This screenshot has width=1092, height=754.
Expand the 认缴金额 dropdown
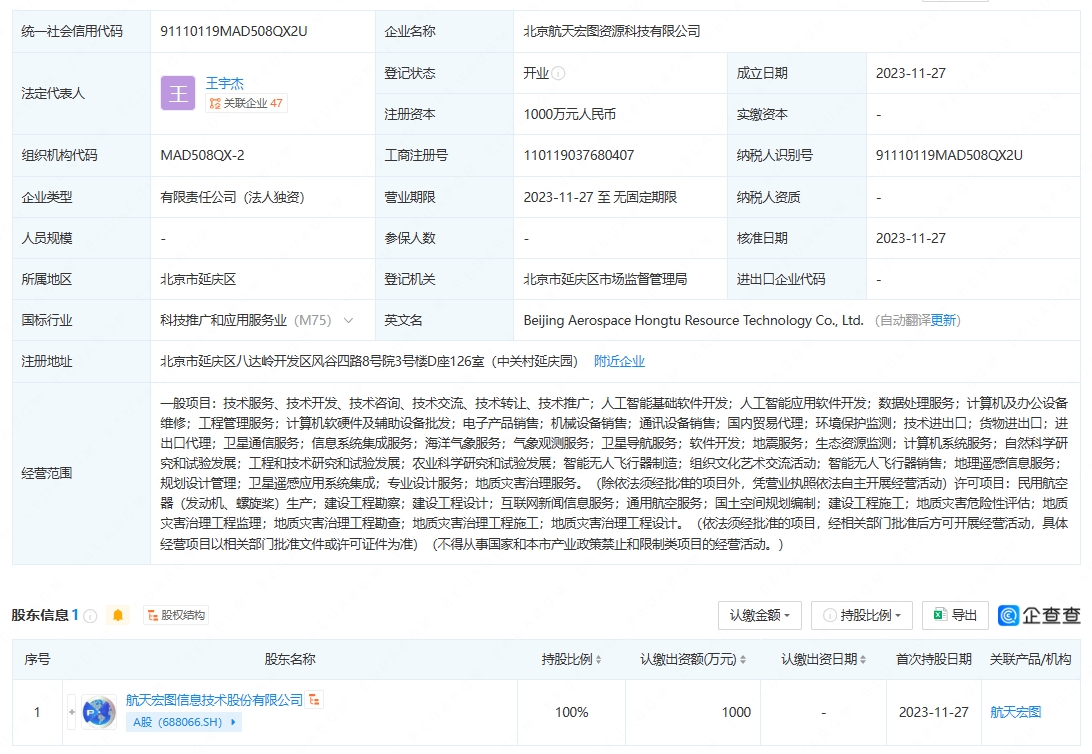761,615
